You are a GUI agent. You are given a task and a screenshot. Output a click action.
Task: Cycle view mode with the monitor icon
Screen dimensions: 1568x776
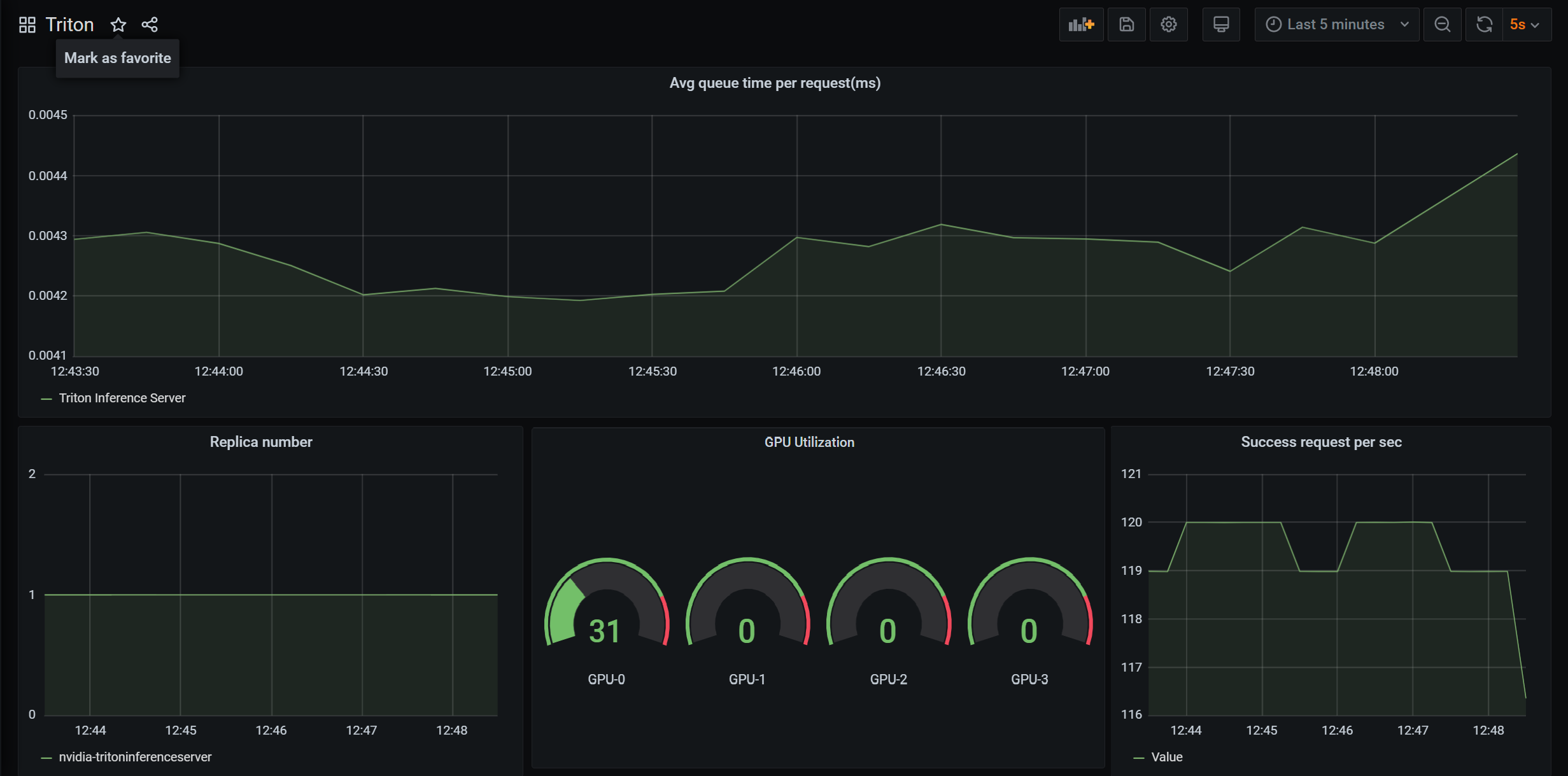coord(1220,25)
